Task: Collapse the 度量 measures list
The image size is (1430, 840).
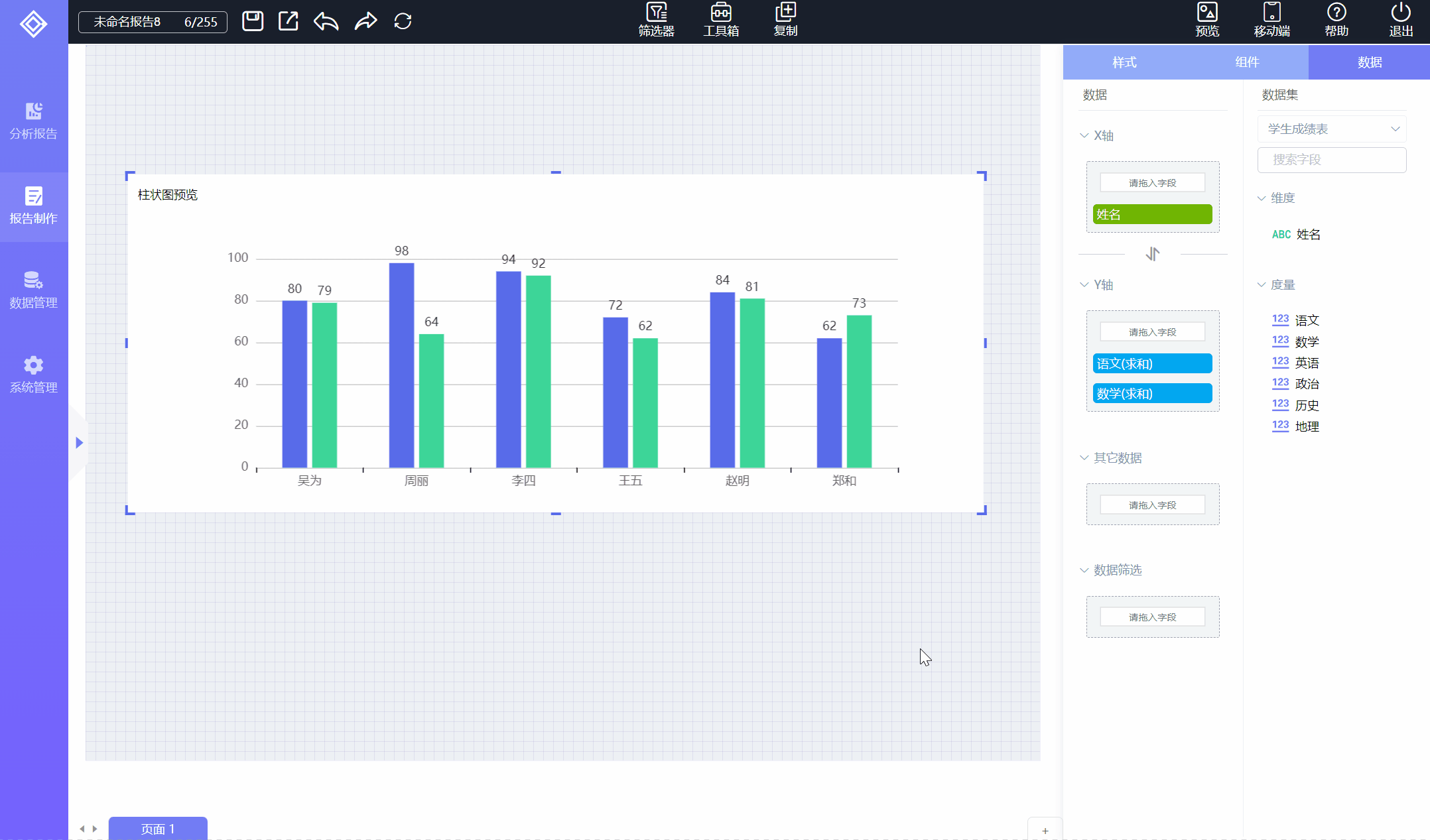Action: click(1262, 285)
